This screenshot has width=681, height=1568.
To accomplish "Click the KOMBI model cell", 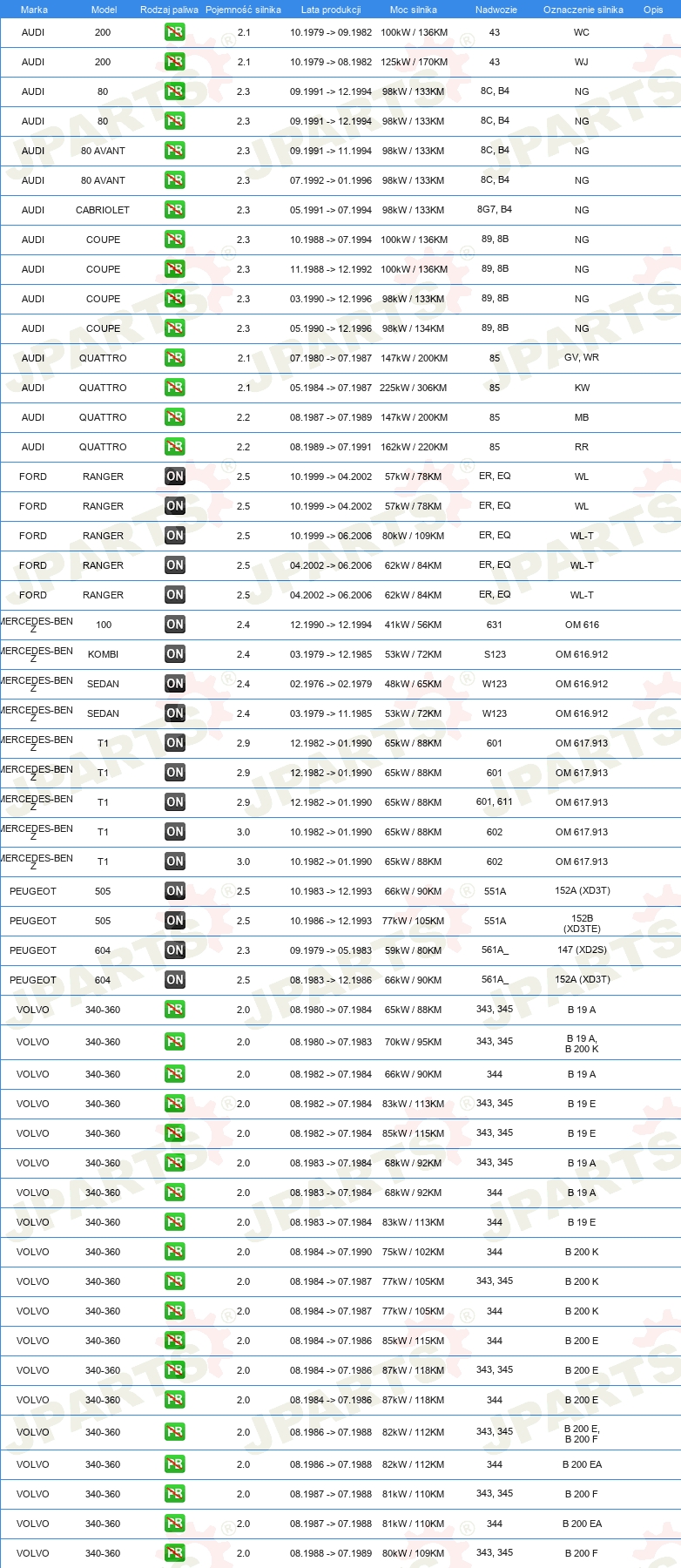I will tap(103, 654).
